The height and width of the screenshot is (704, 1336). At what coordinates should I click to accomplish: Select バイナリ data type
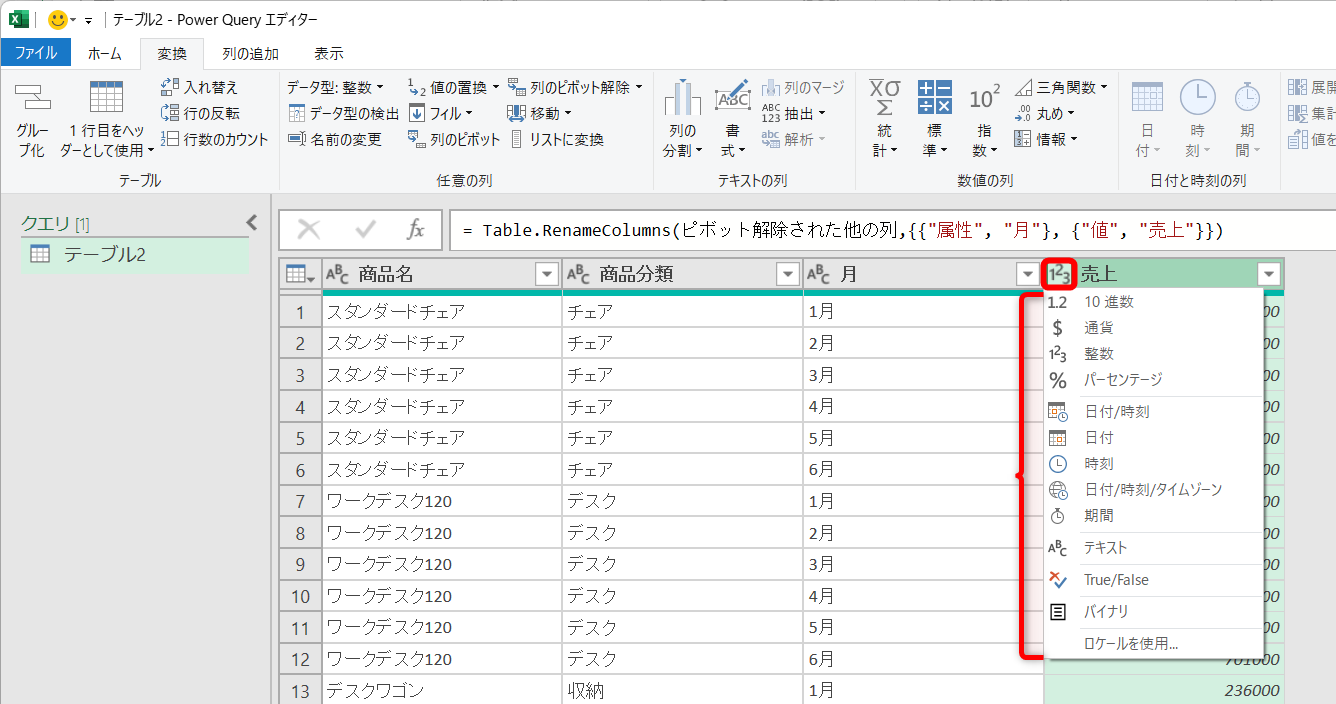tap(1153, 611)
